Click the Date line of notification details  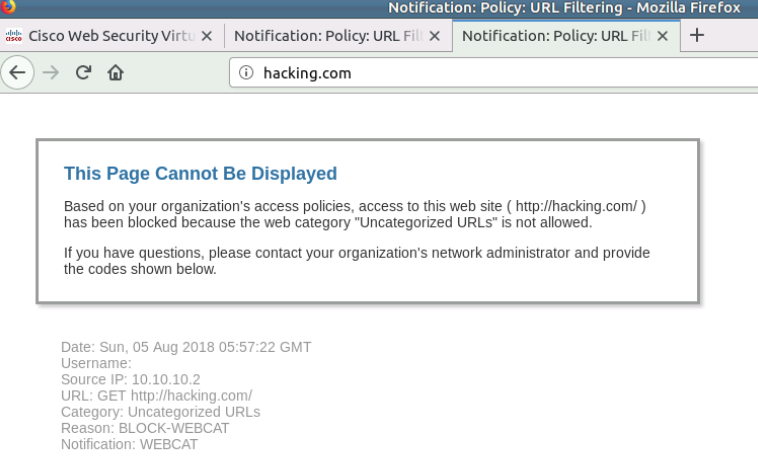pos(186,347)
